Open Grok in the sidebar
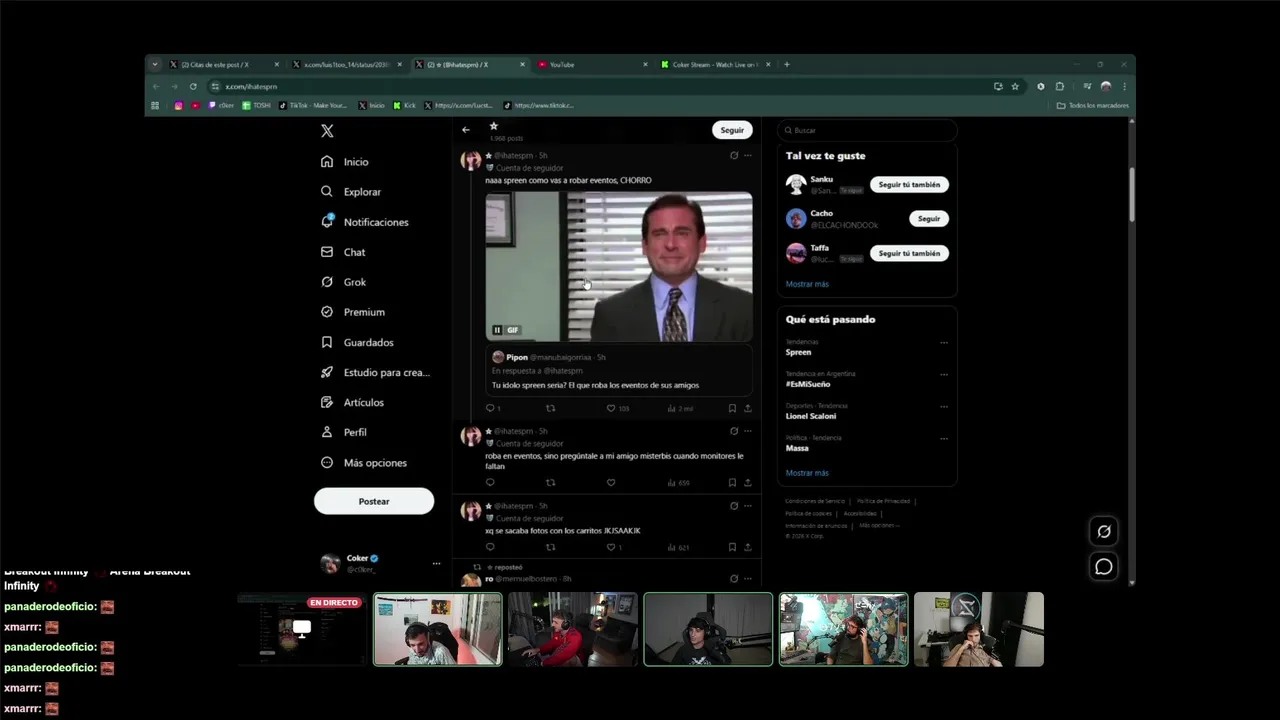 [x=343, y=282]
